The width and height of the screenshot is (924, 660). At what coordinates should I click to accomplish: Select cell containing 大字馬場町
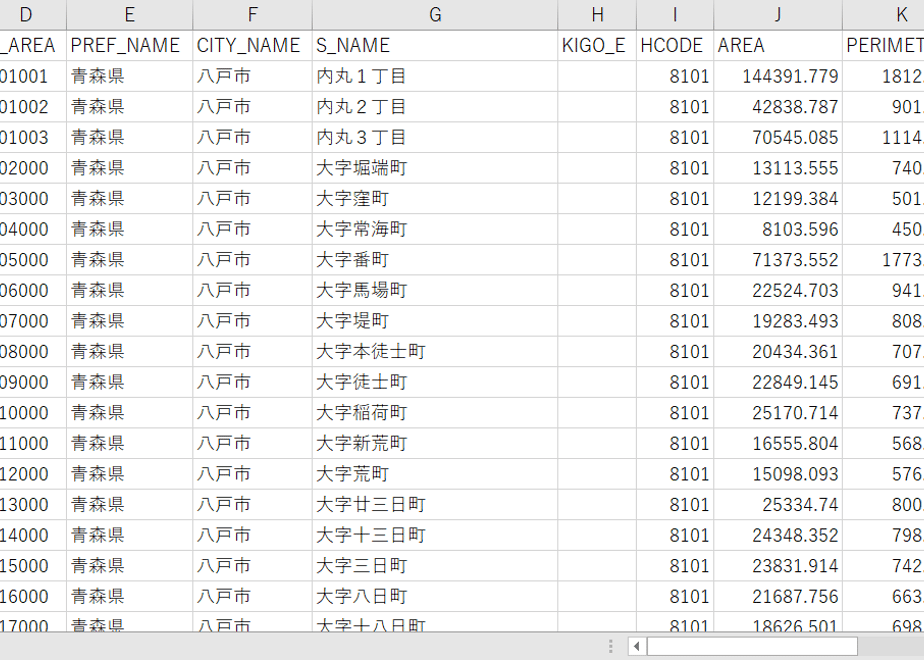(435, 290)
